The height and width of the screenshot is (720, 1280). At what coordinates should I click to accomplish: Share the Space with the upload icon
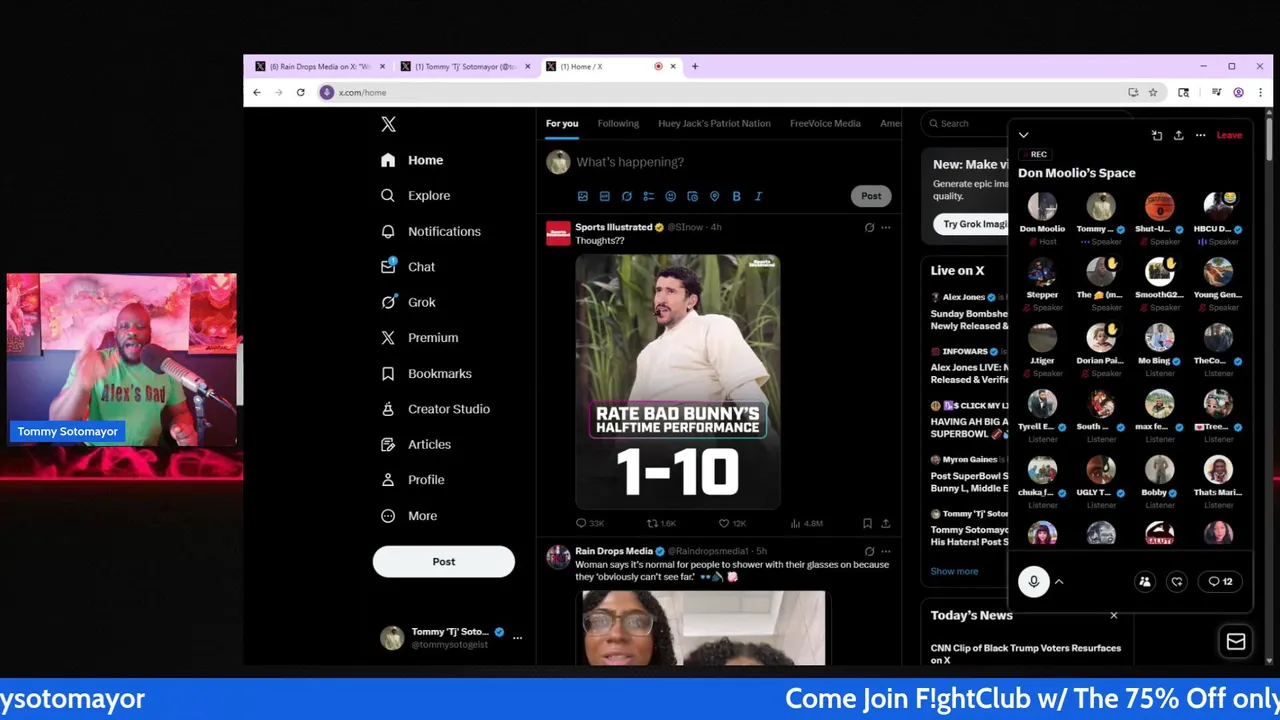pyautogui.click(x=1178, y=135)
